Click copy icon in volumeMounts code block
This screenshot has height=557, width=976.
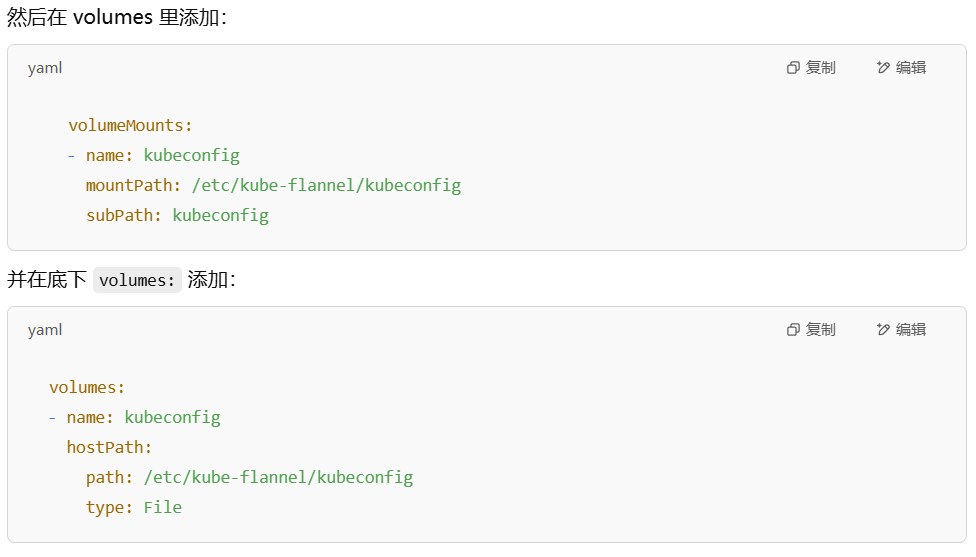(x=793, y=68)
